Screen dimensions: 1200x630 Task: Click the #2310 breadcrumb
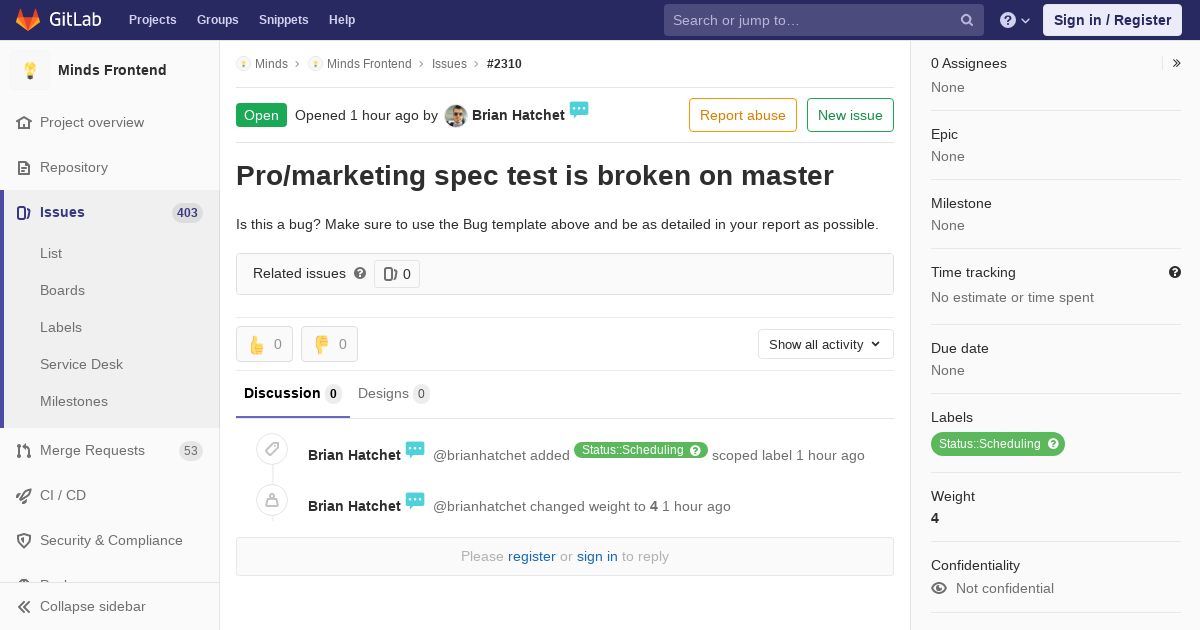point(504,64)
